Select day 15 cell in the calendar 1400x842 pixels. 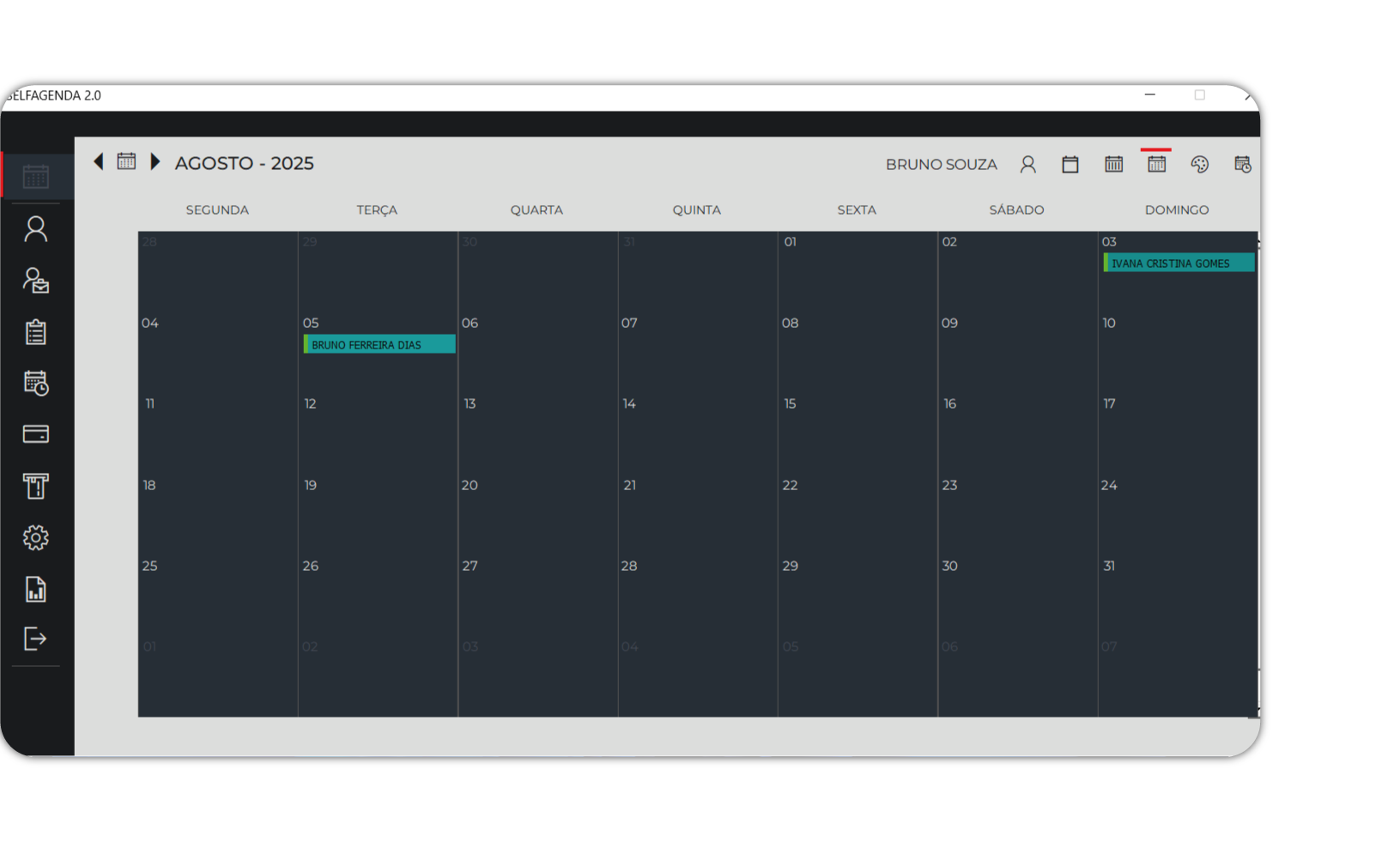857,433
